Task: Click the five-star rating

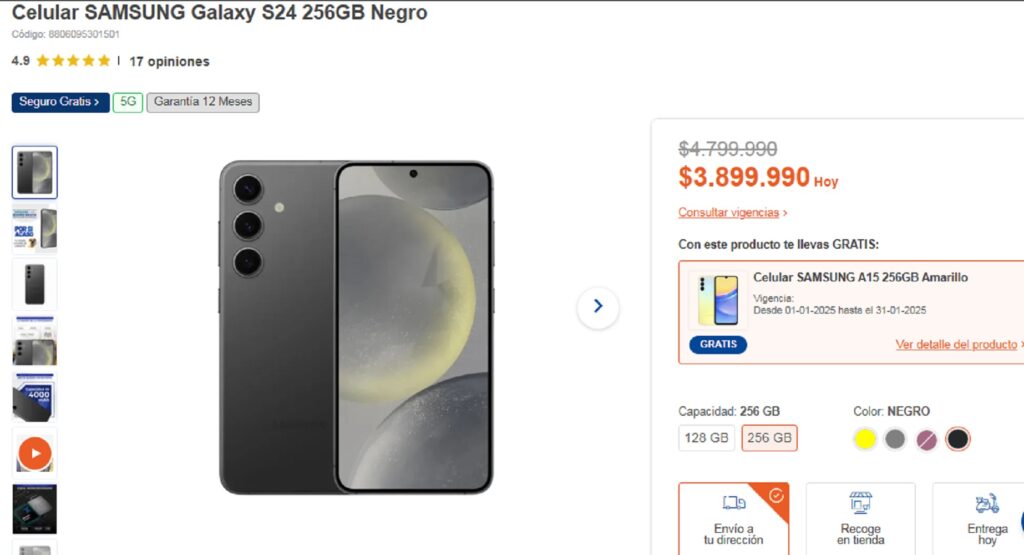Action: coord(73,61)
